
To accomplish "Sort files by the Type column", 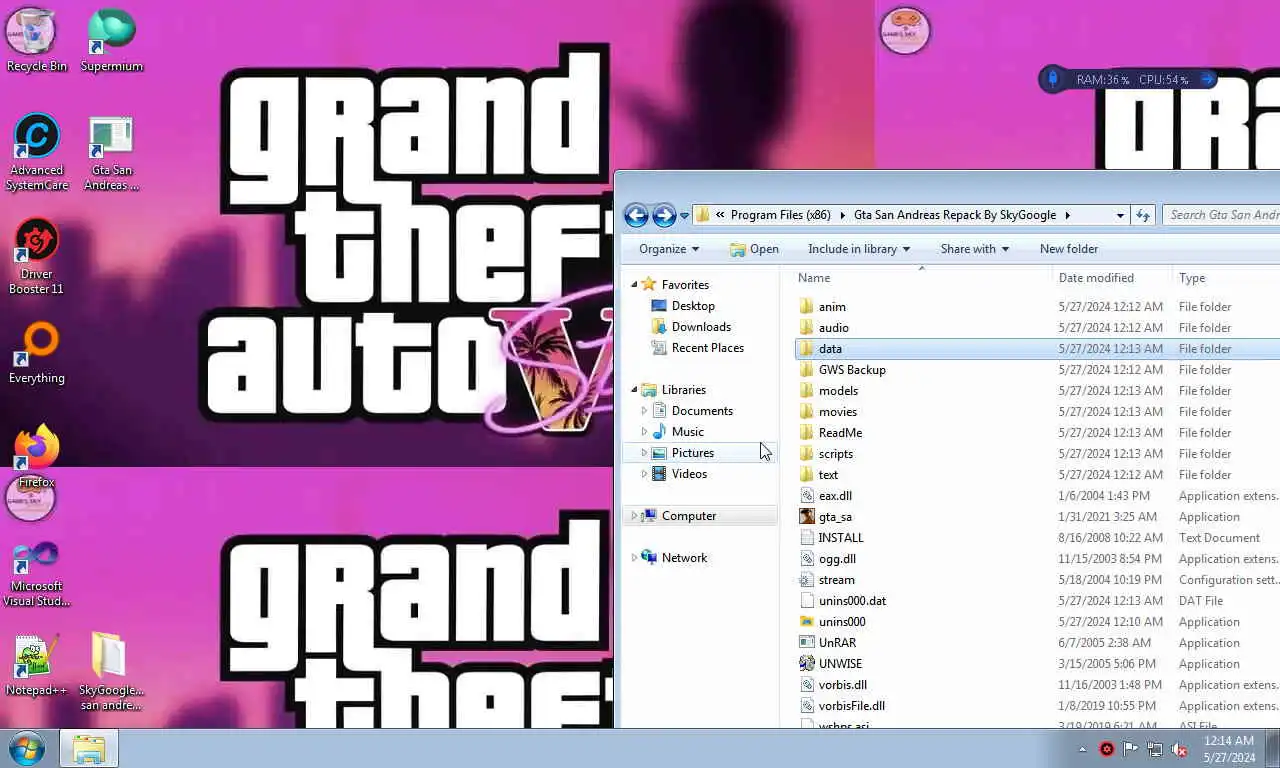I will pyautogui.click(x=1192, y=278).
